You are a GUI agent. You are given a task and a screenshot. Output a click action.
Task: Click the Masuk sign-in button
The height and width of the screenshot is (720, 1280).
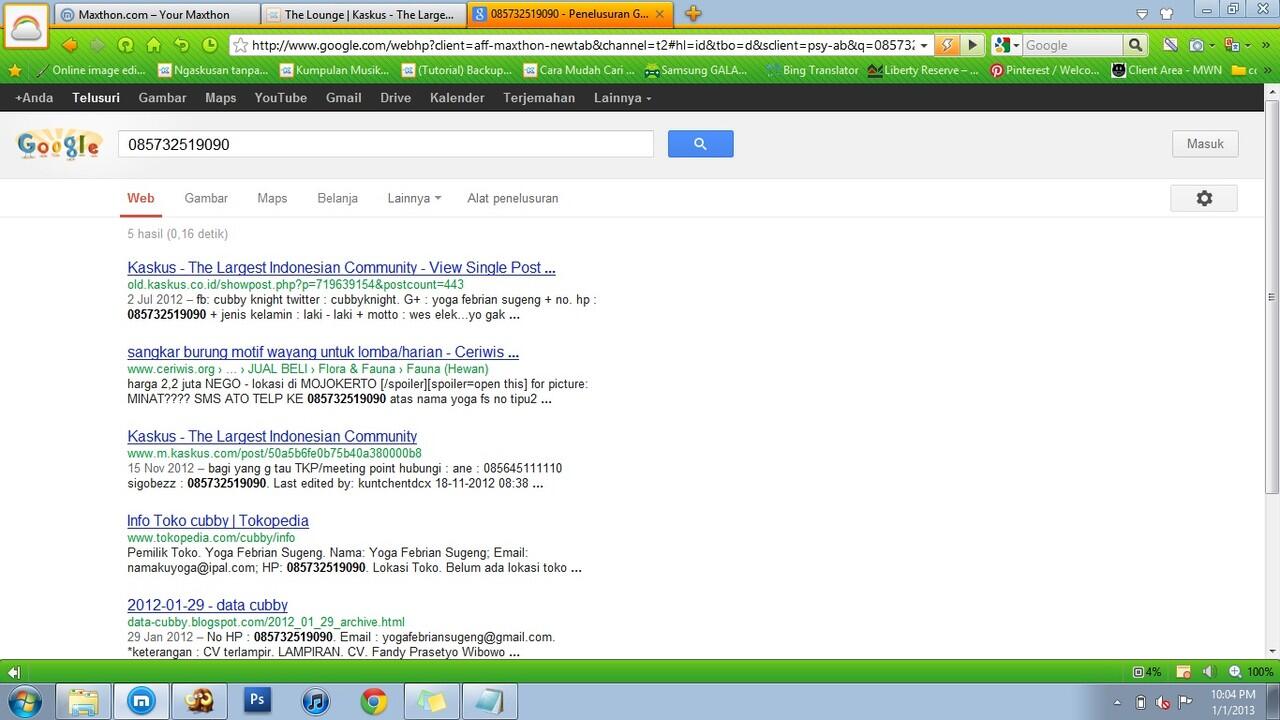pos(1205,144)
